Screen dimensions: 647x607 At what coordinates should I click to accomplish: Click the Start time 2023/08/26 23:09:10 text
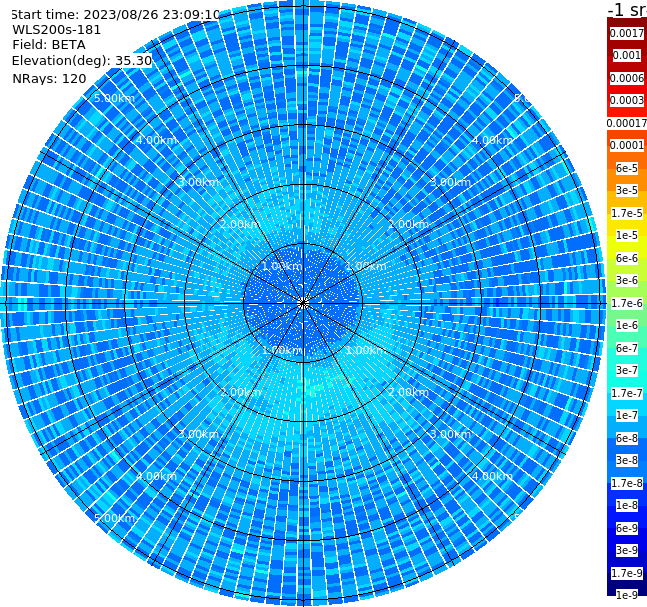pyautogui.click(x=116, y=15)
